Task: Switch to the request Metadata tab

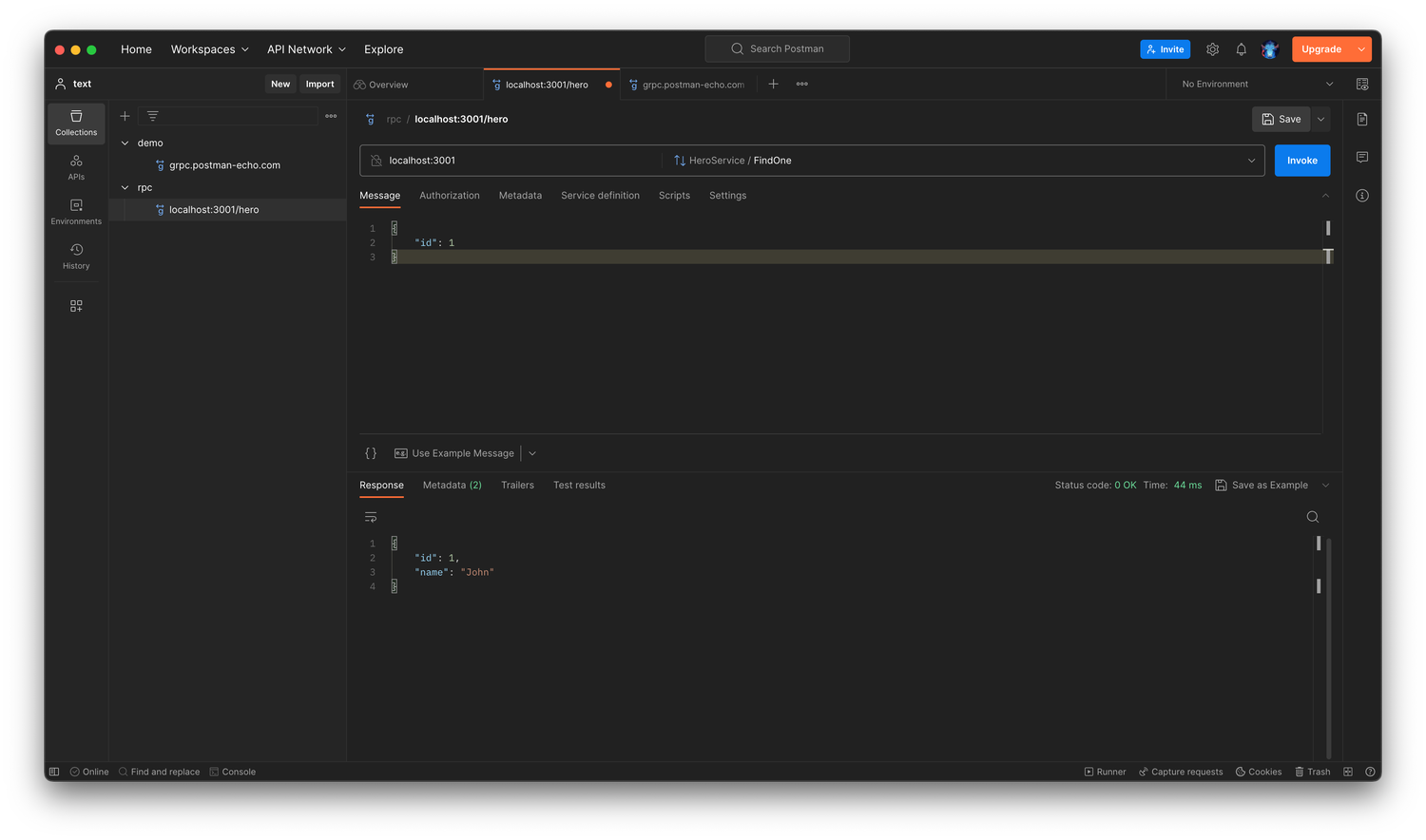Action: [520, 196]
